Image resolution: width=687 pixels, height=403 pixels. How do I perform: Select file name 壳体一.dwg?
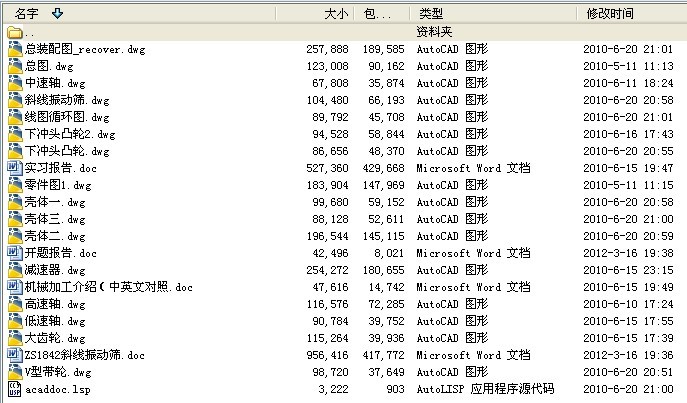pyautogui.click(x=55, y=202)
